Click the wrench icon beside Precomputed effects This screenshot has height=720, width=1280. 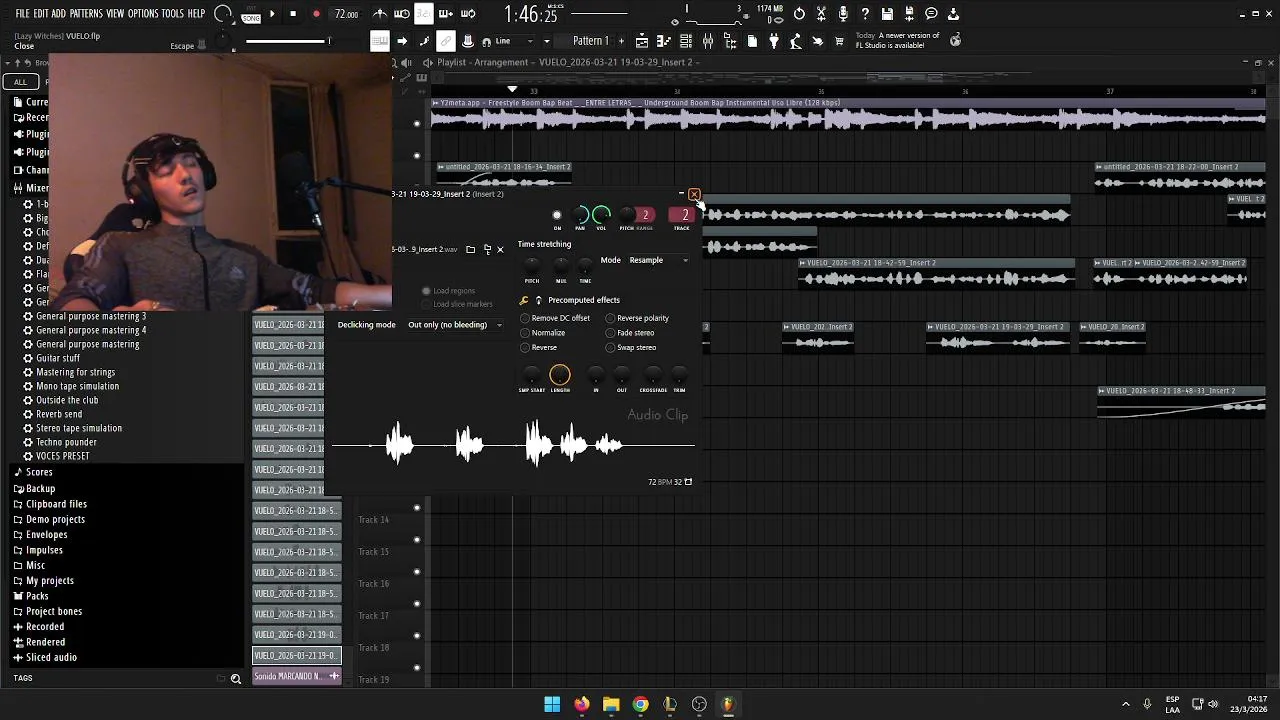pyautogui.click(x=524, y=300)
